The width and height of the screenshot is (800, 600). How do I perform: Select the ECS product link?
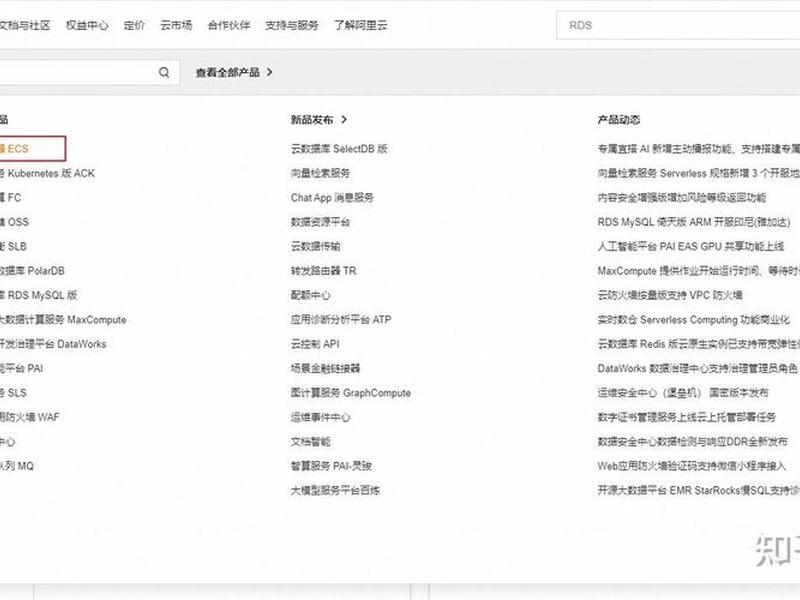coord(14,148)
